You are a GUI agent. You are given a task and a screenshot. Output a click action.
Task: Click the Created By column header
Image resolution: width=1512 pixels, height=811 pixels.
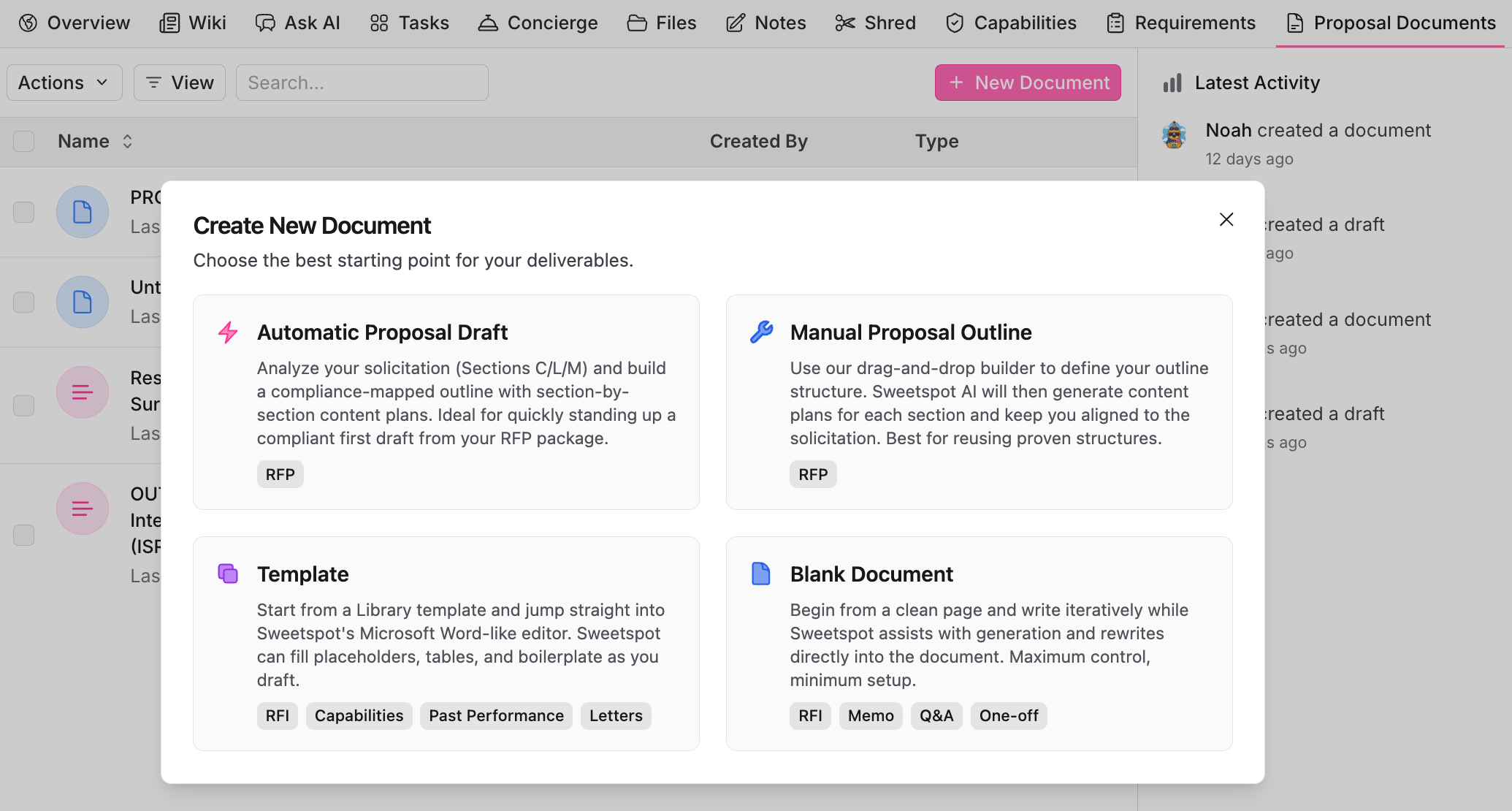coord(758,141)
